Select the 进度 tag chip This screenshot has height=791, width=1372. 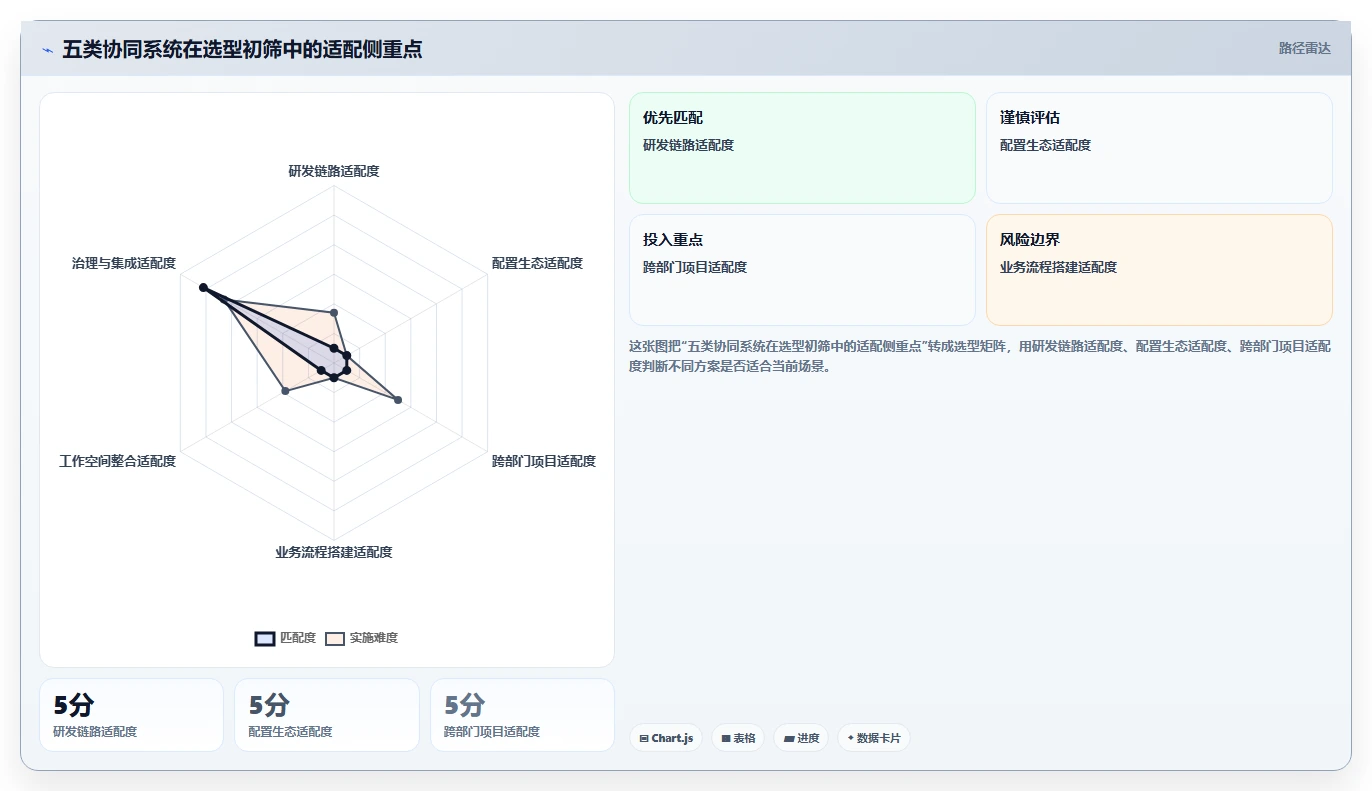pos(801,738)
